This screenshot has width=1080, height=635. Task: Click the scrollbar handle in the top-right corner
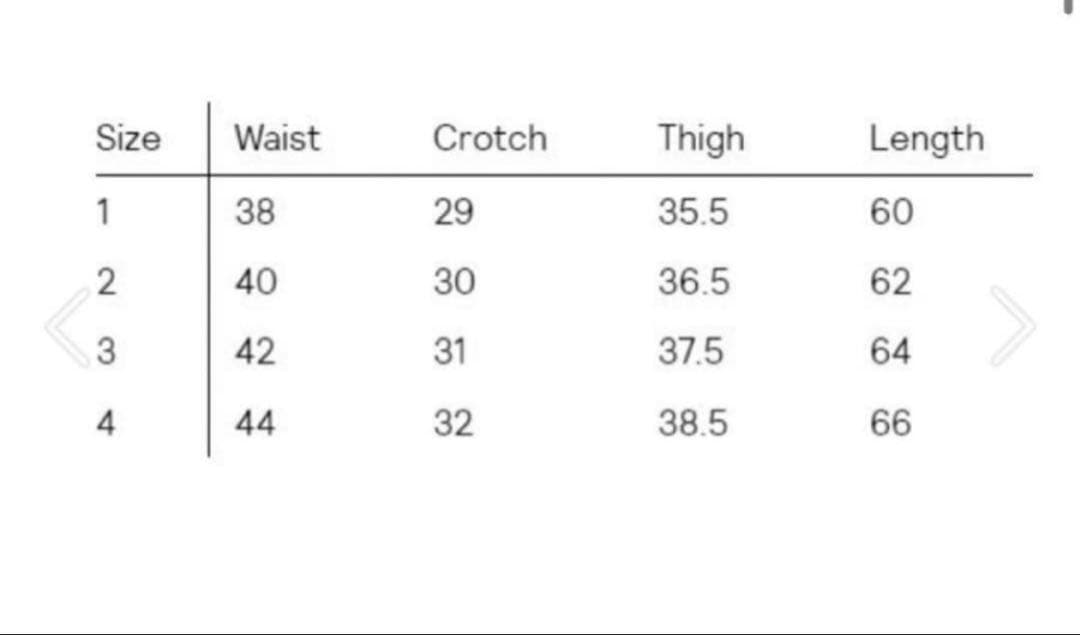tap(1068, 6)
